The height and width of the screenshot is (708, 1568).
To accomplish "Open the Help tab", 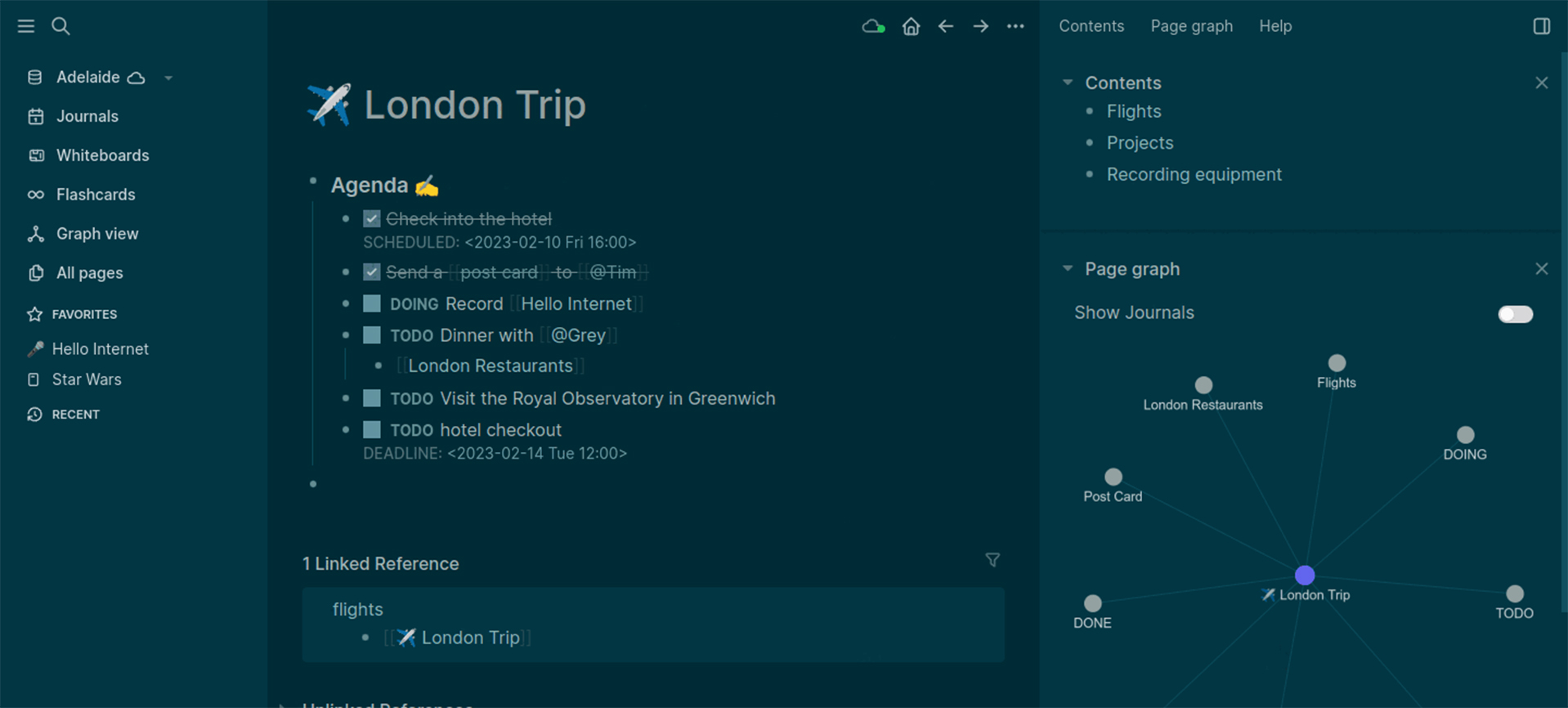I will click(1275, 26).
